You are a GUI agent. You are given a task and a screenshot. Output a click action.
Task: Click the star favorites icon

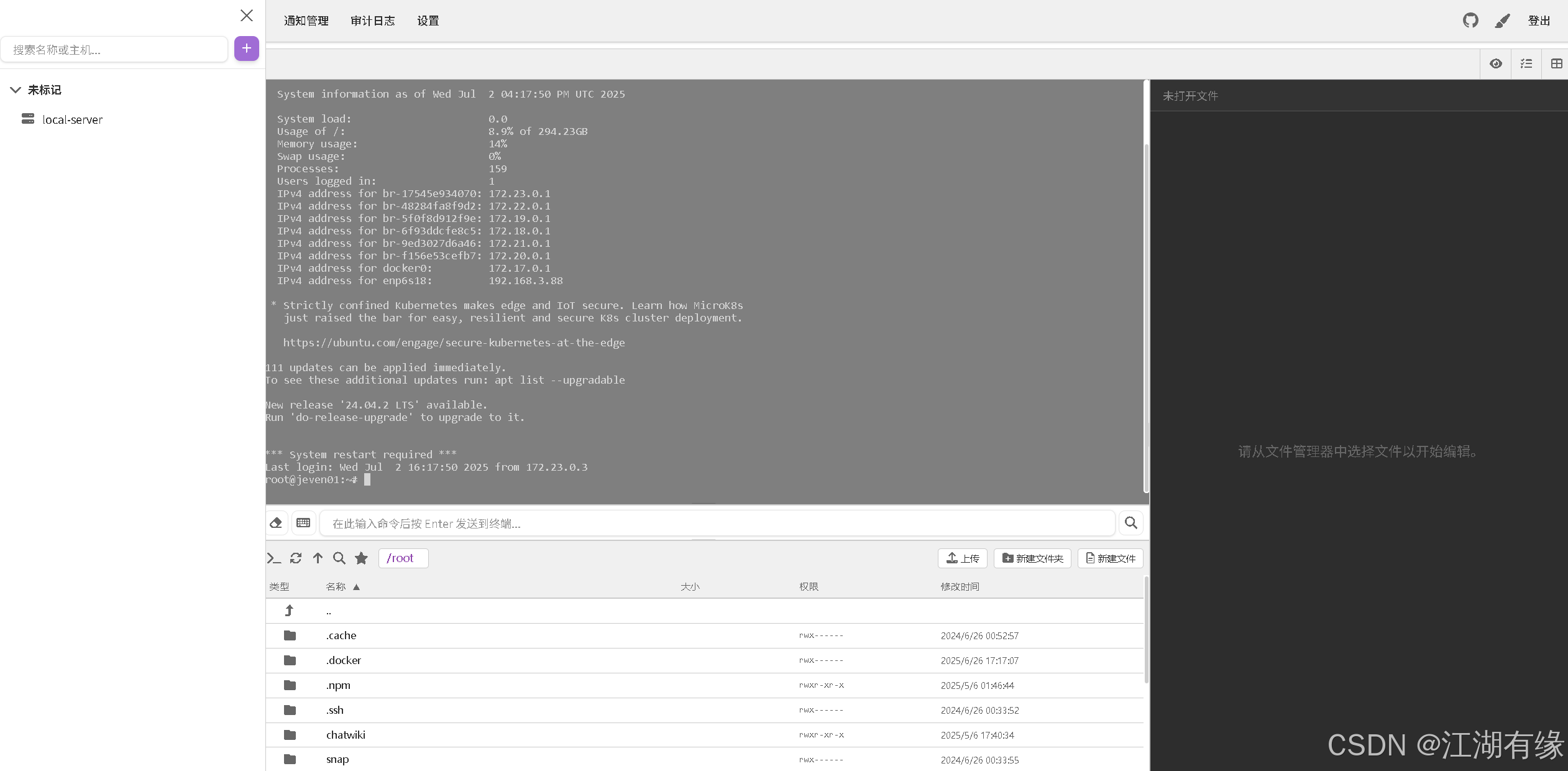pos(361,558)
